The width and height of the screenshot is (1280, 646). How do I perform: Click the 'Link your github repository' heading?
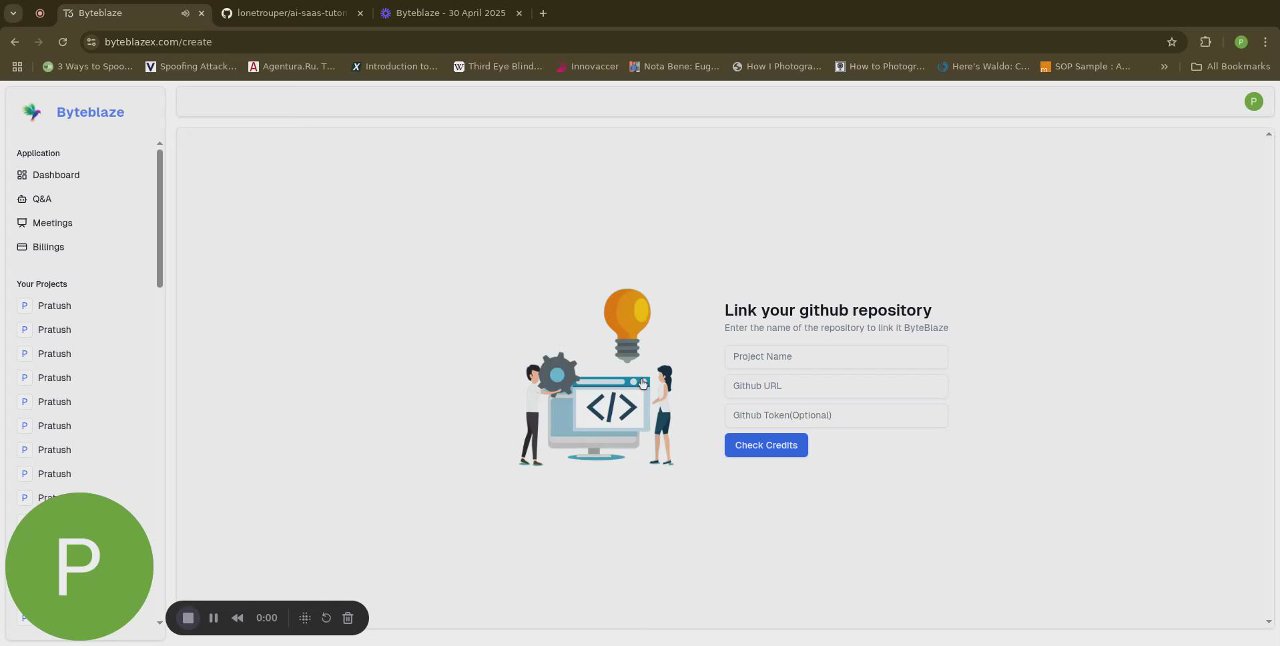pos(828,310)
